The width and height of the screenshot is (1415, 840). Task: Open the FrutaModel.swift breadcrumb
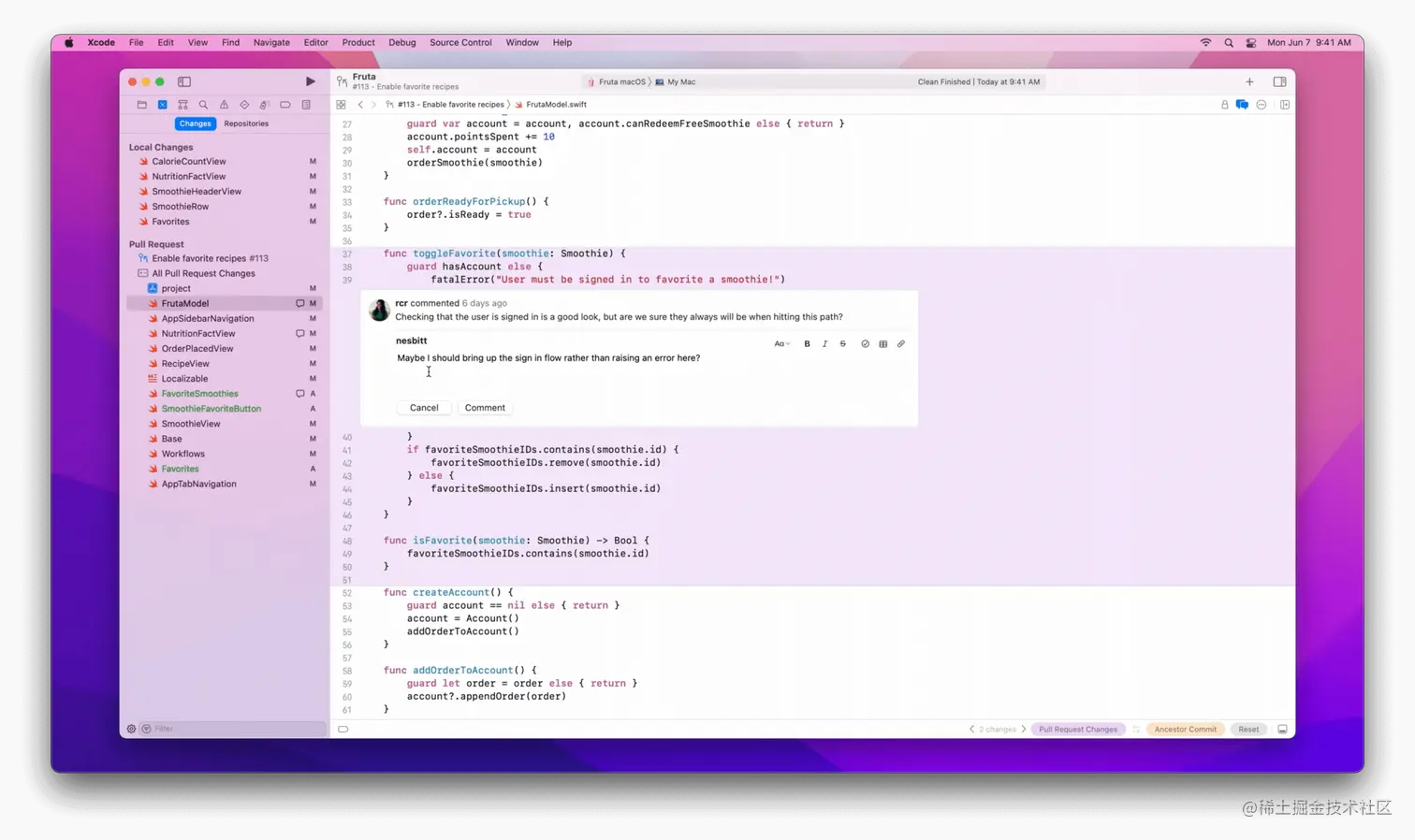click(x=550, y=105)
